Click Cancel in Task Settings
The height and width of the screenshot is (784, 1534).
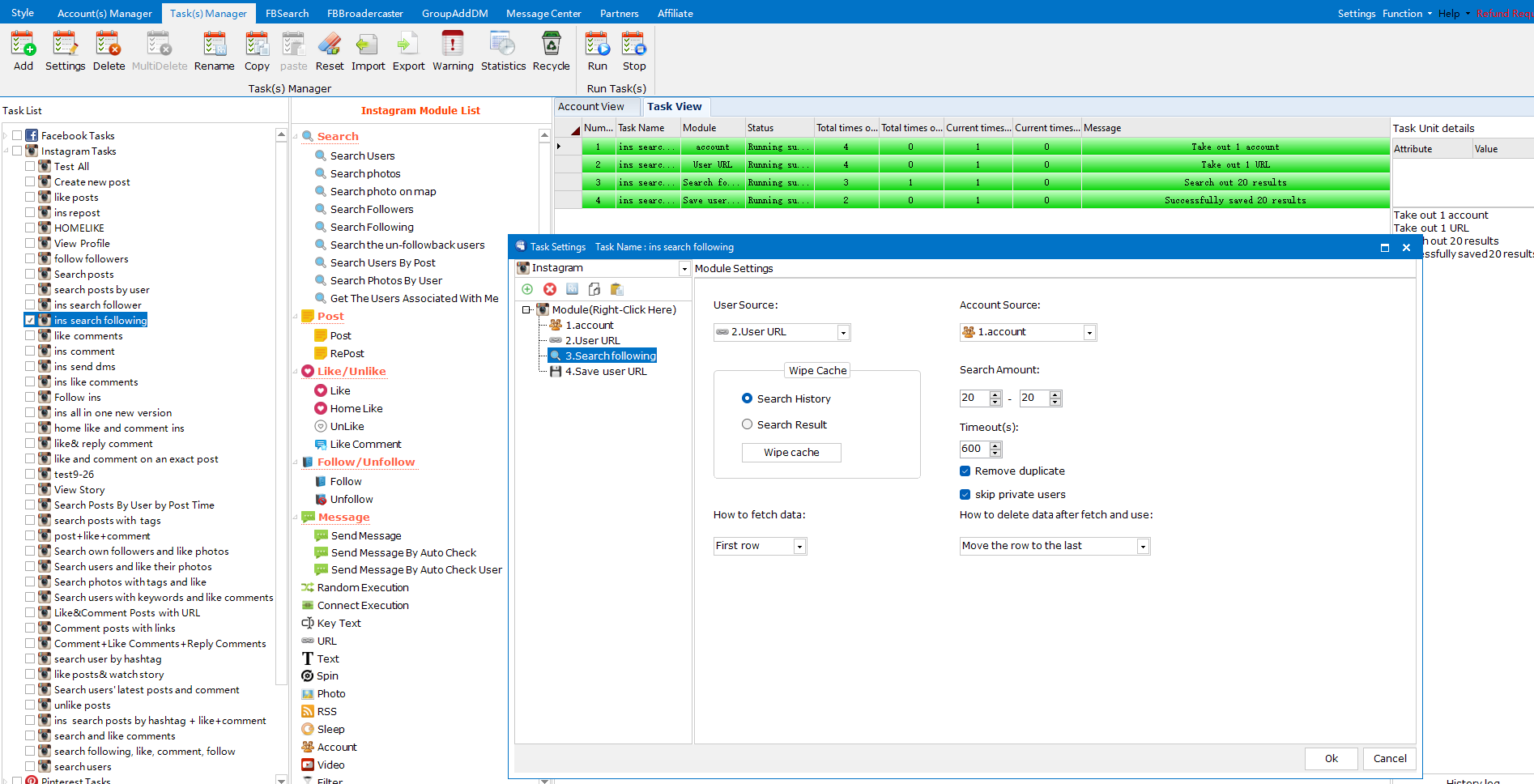pyautogui.click(x=1390, y=758)
